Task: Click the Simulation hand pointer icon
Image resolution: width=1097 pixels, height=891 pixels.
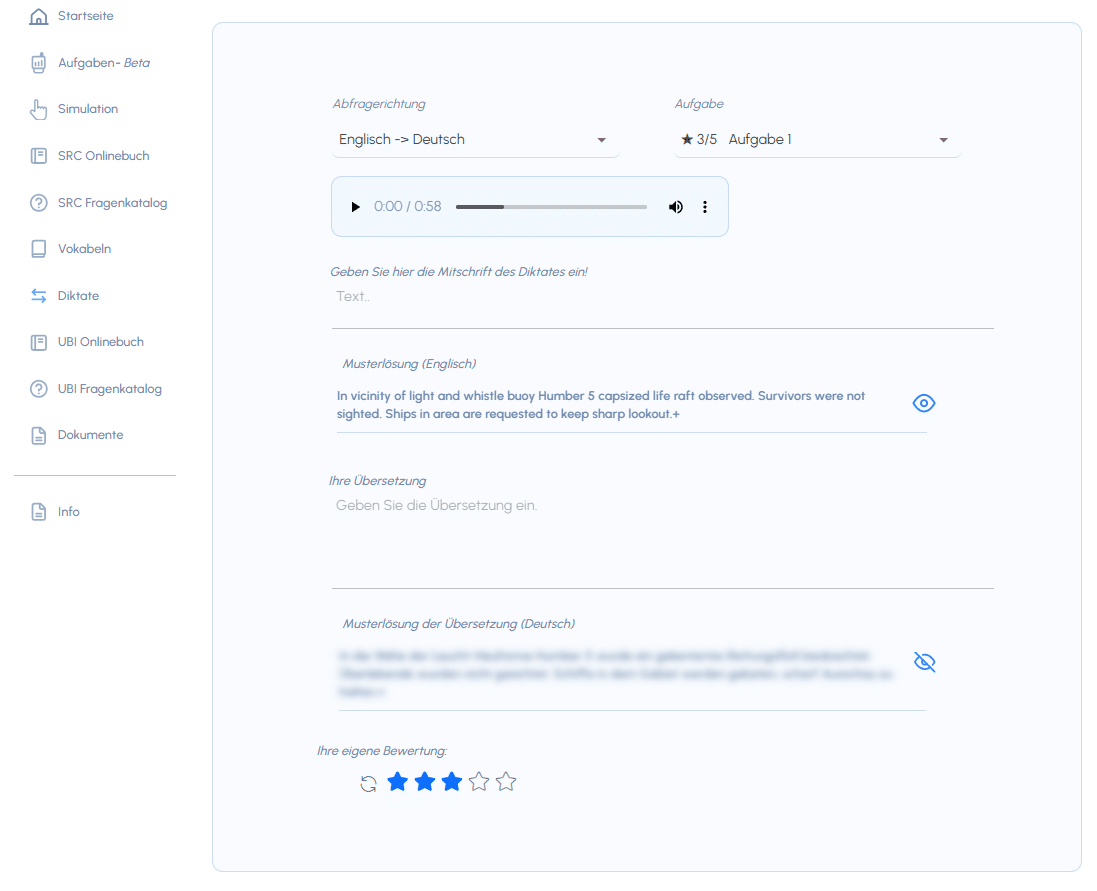Action: coord(39,109)
